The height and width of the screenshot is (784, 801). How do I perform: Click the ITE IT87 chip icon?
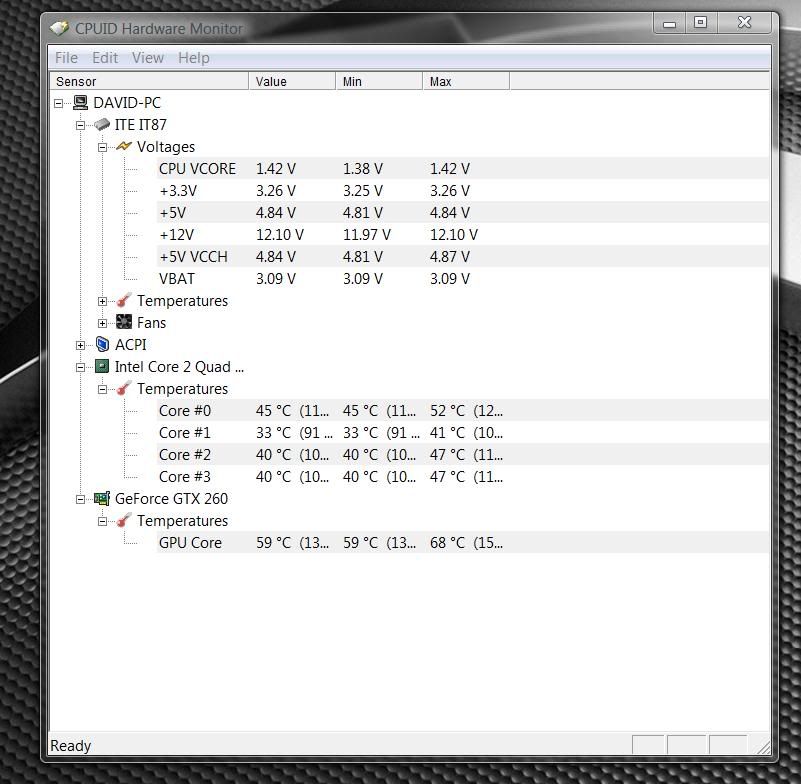[102, 125]
